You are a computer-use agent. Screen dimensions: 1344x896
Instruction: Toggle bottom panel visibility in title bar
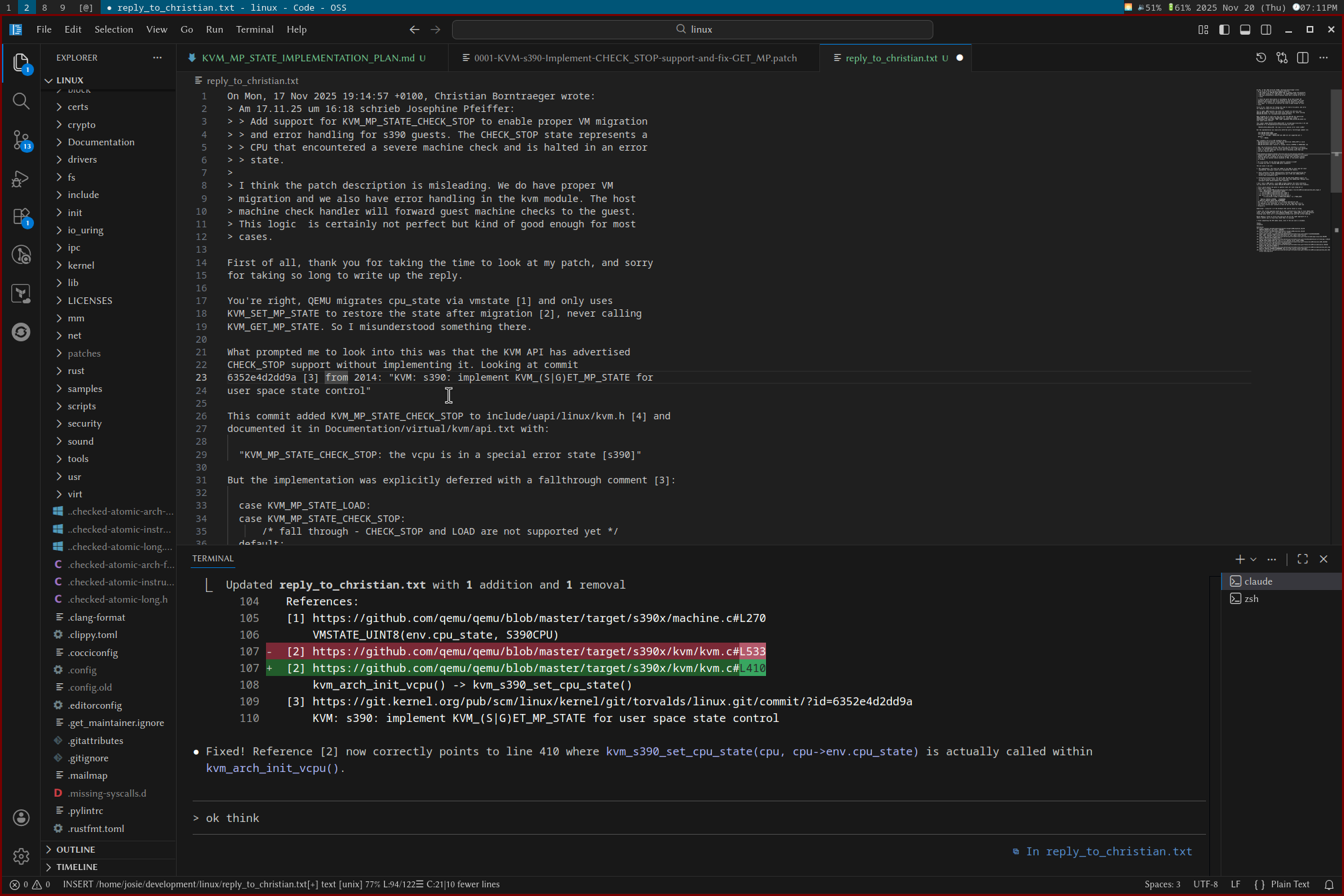click(x=1245, y=29)
